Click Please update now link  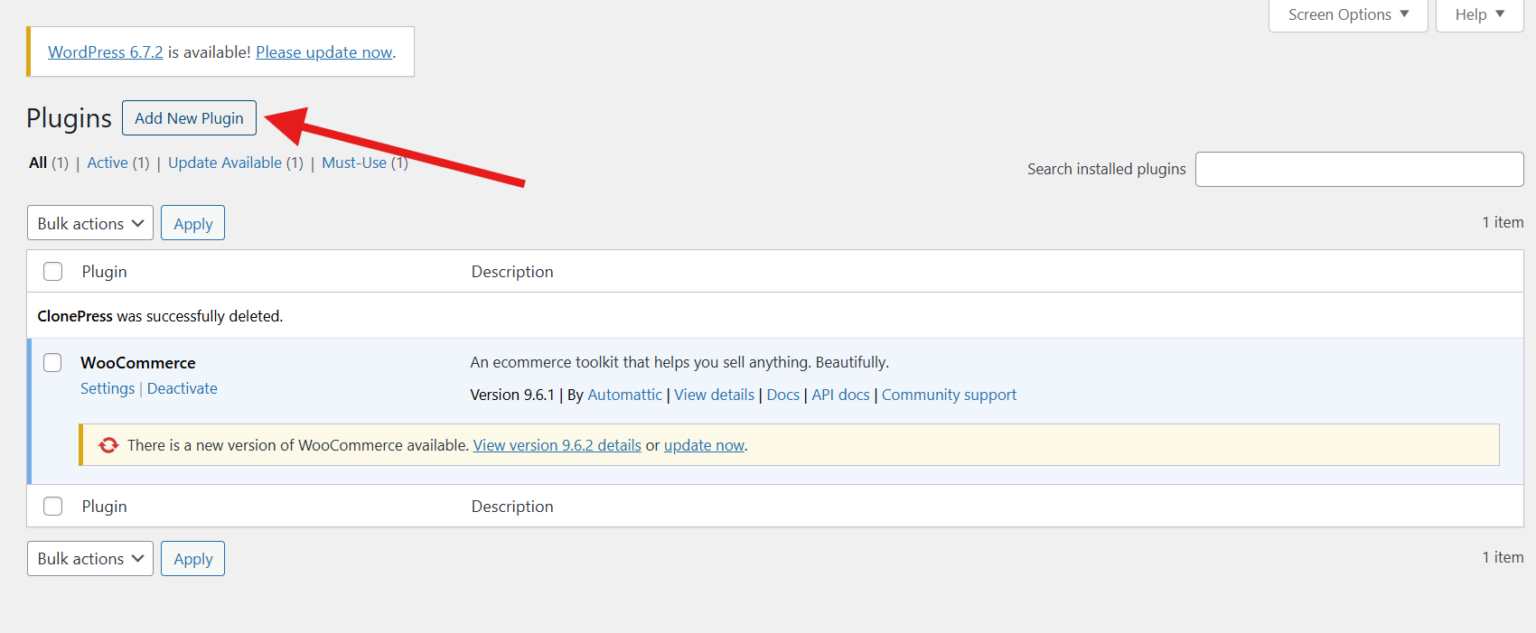[323, 51]
